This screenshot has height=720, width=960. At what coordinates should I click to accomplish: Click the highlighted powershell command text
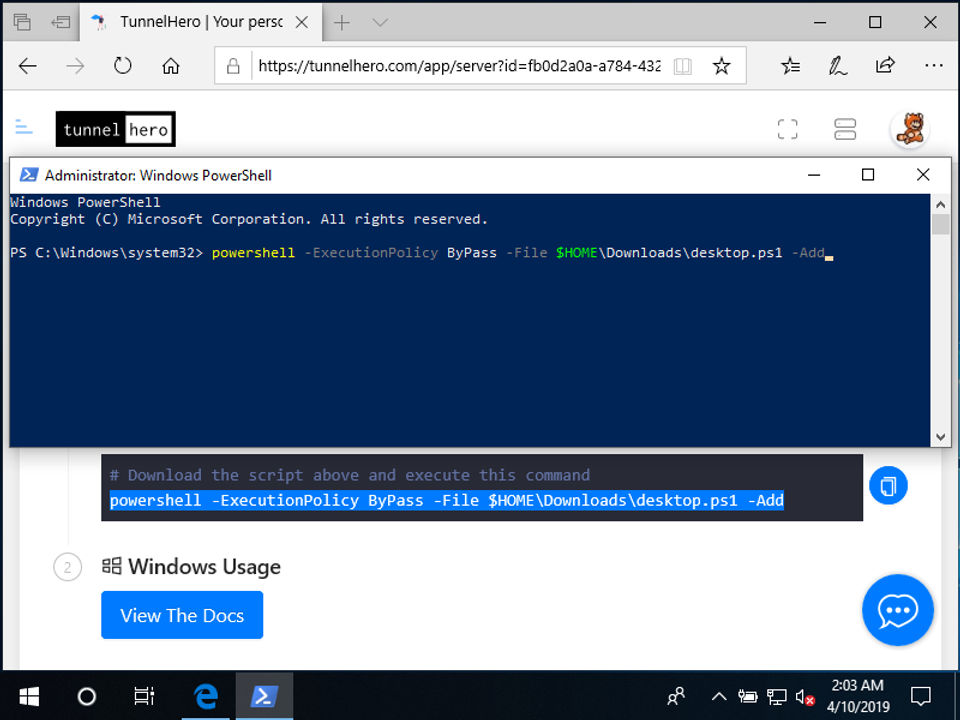446,501
